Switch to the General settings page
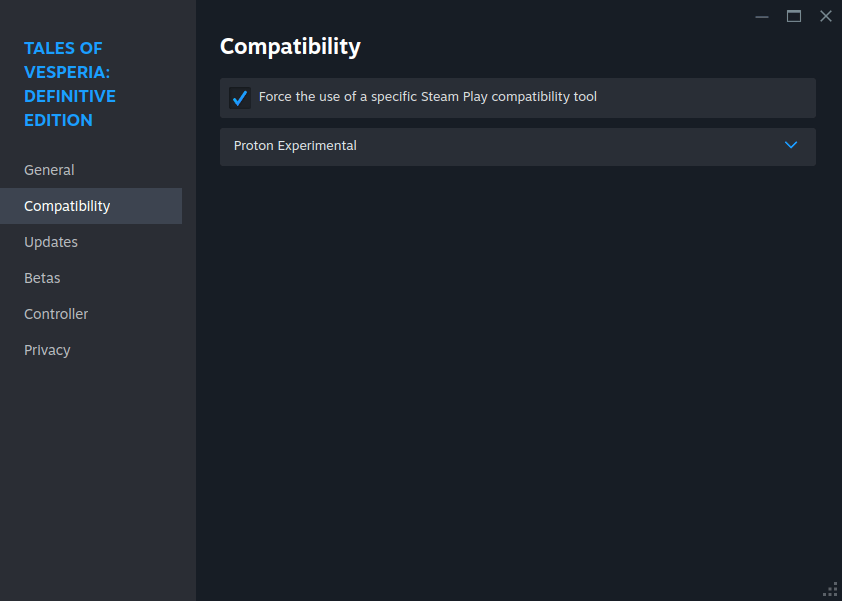 click(x=49, y=170)
